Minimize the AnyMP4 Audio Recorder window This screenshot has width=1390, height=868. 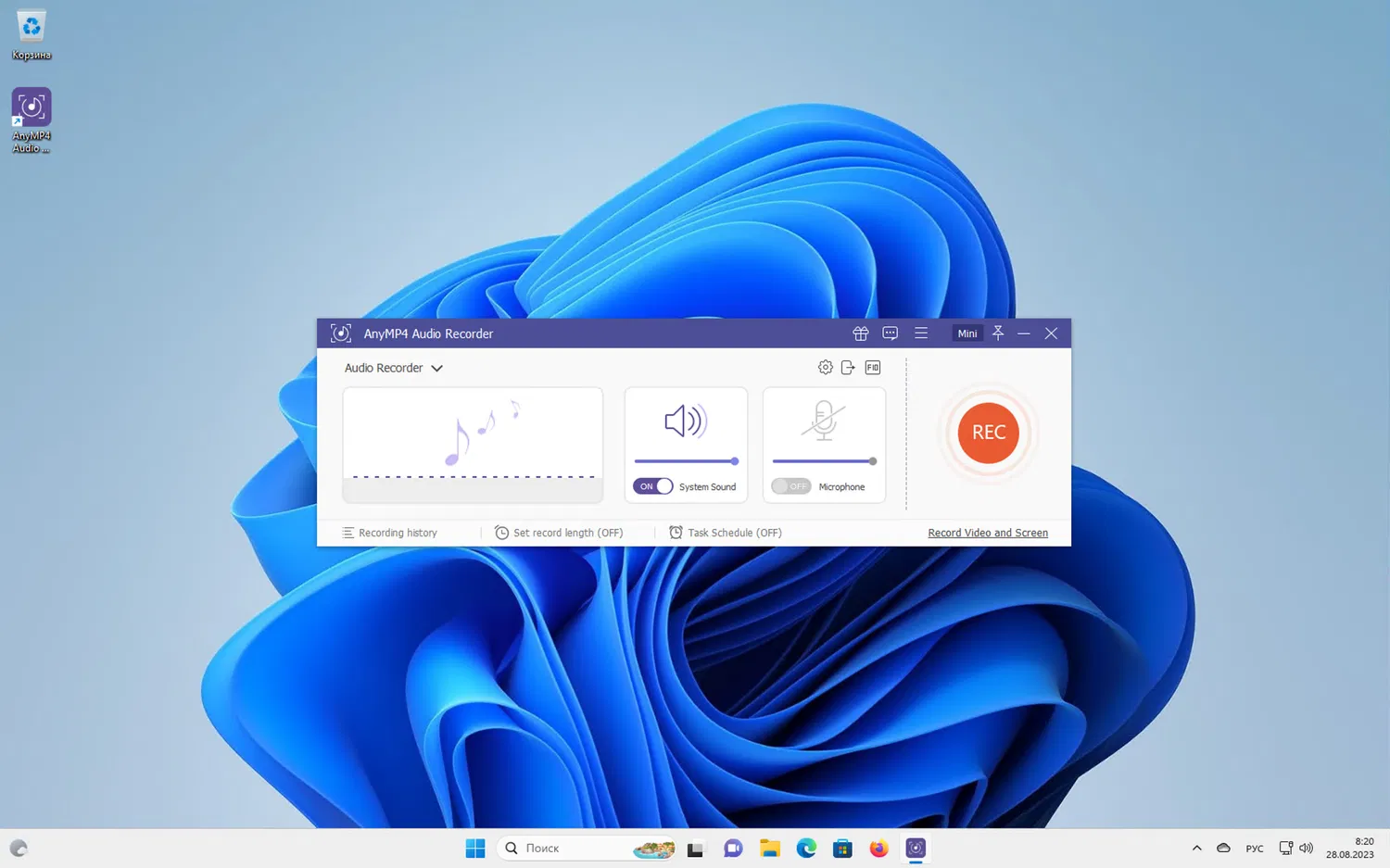[1024, 333]
